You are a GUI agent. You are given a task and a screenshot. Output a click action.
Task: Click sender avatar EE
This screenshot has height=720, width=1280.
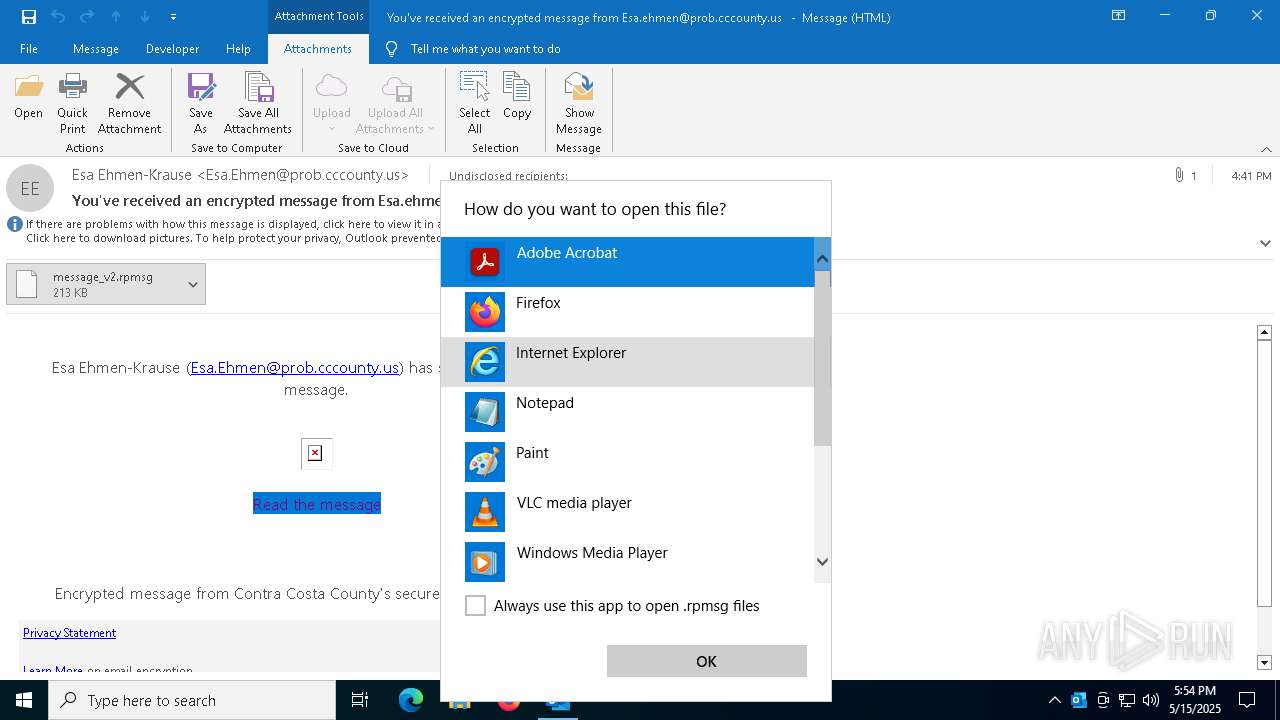30,188
